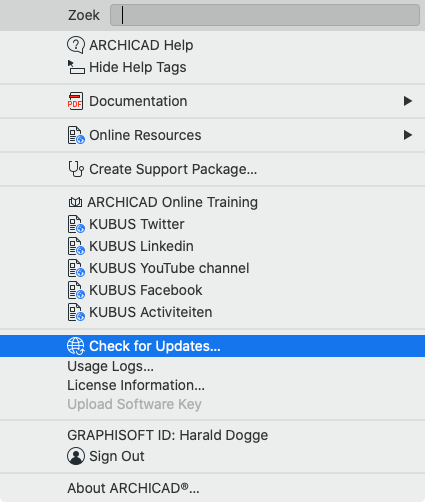Expand the Online Resources submenu arrow
Image resolution: width=425 pixels, height=502 pixels.
408,135
